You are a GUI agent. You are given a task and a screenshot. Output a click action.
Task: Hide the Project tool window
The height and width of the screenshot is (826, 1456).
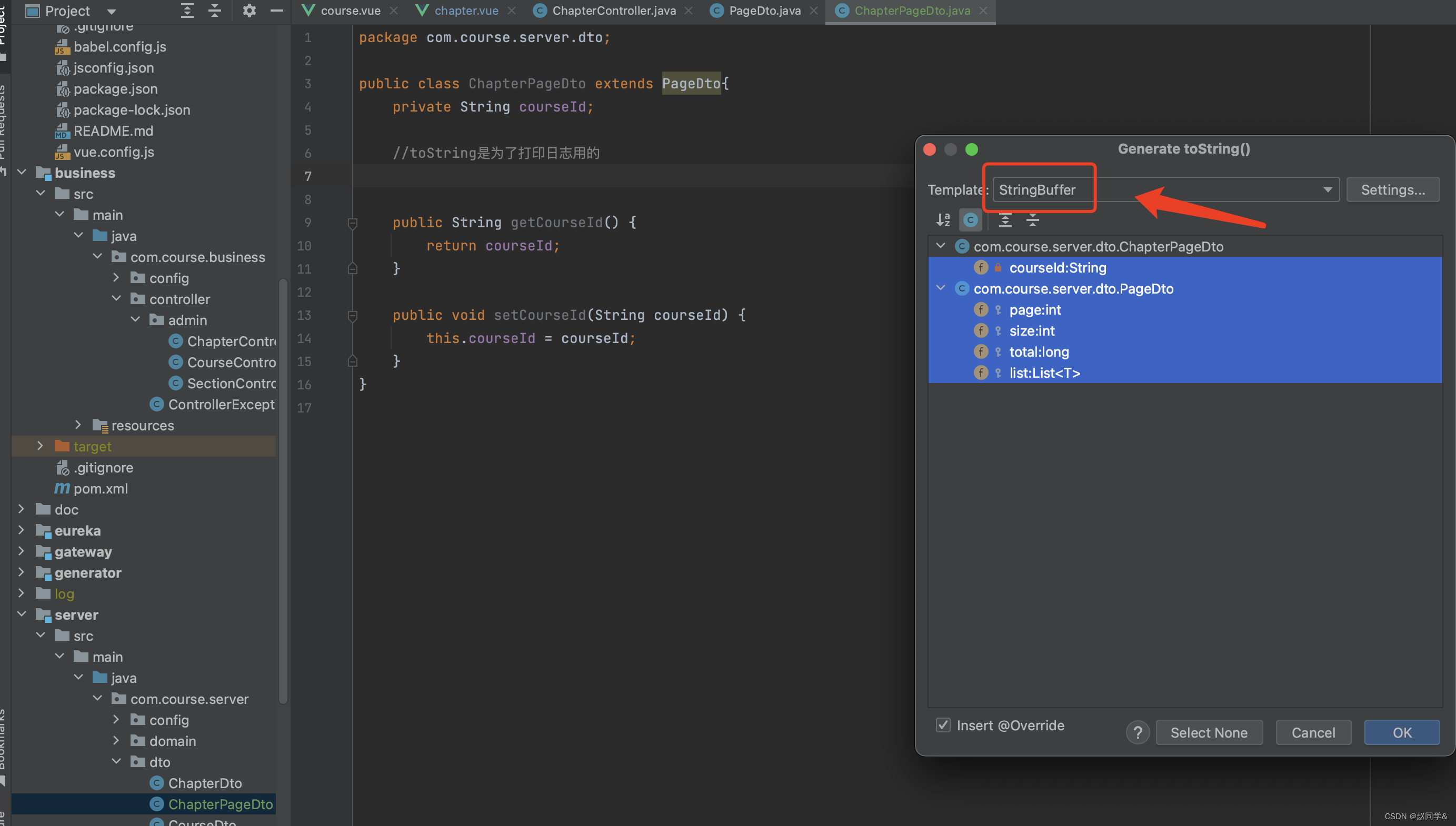[277, 11]
